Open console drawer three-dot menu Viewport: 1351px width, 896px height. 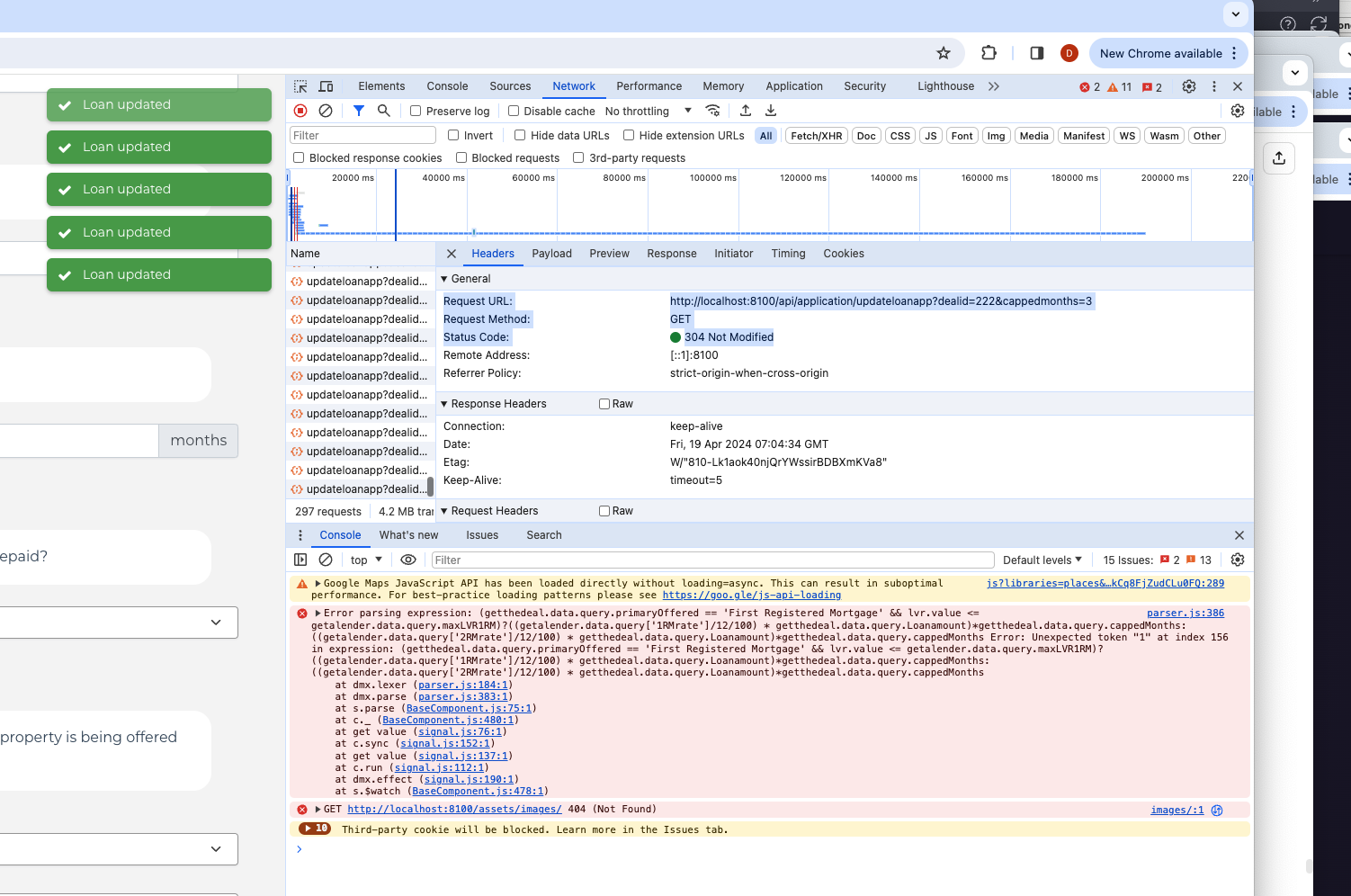pos(300,535)
